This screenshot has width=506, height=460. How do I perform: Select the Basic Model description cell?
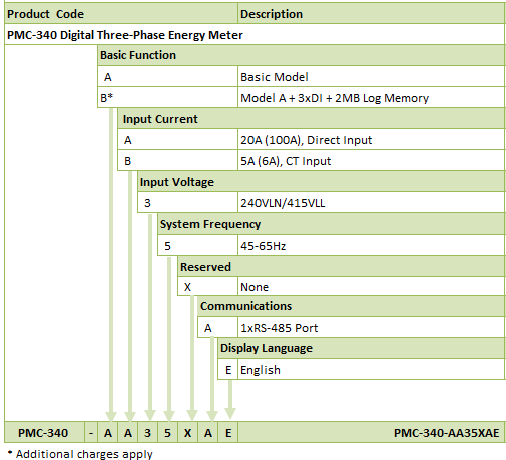[371, 77]
